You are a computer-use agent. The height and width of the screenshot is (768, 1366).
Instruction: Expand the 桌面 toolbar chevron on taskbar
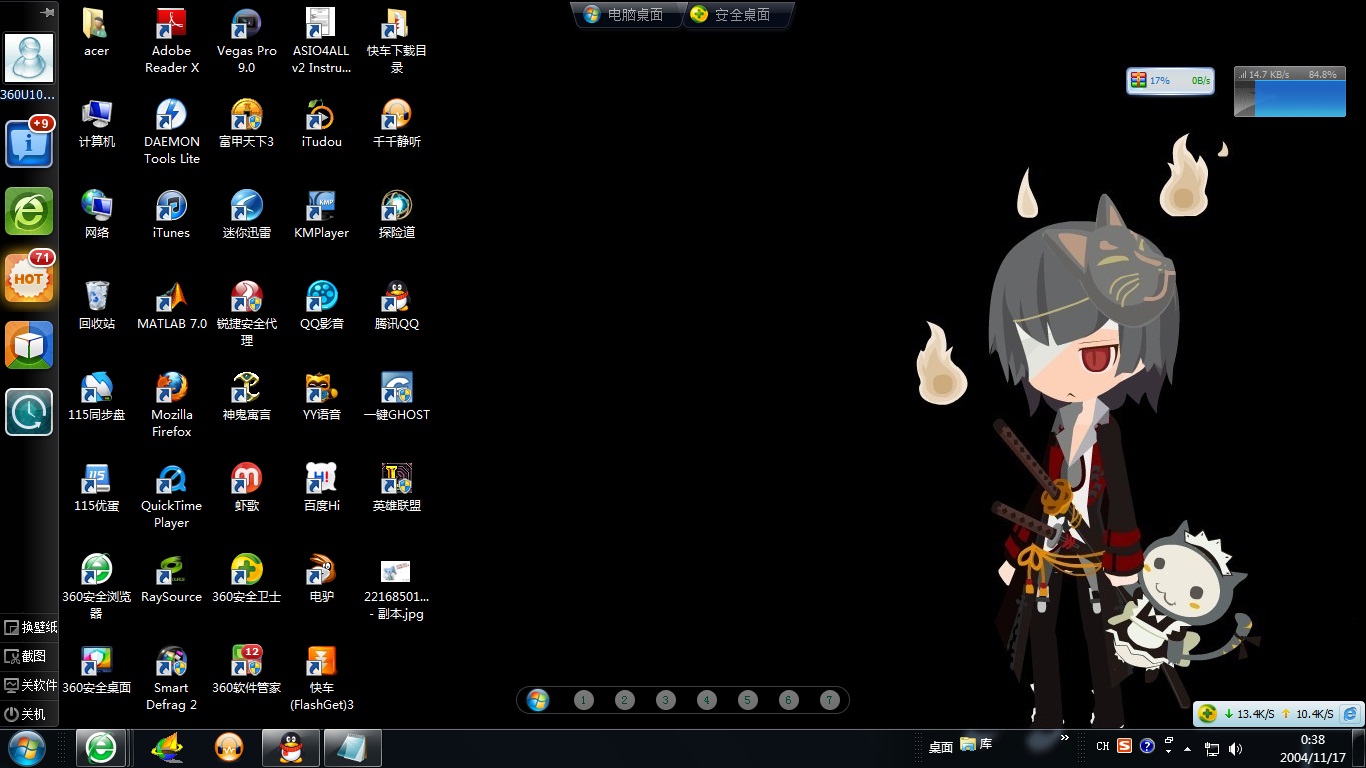click(1065, 738)
